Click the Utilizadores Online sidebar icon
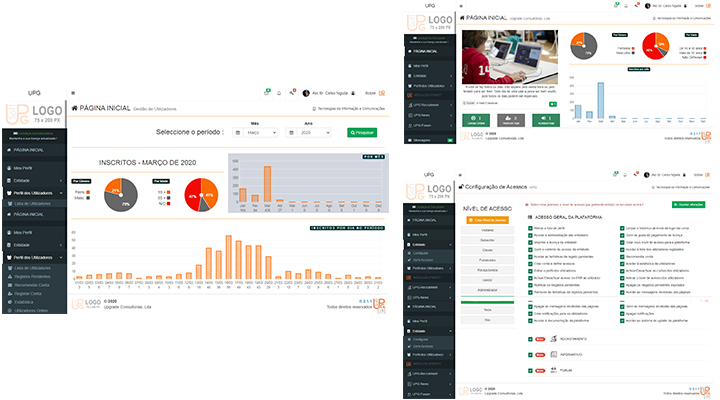720x400 pixels. coord(8,309)
